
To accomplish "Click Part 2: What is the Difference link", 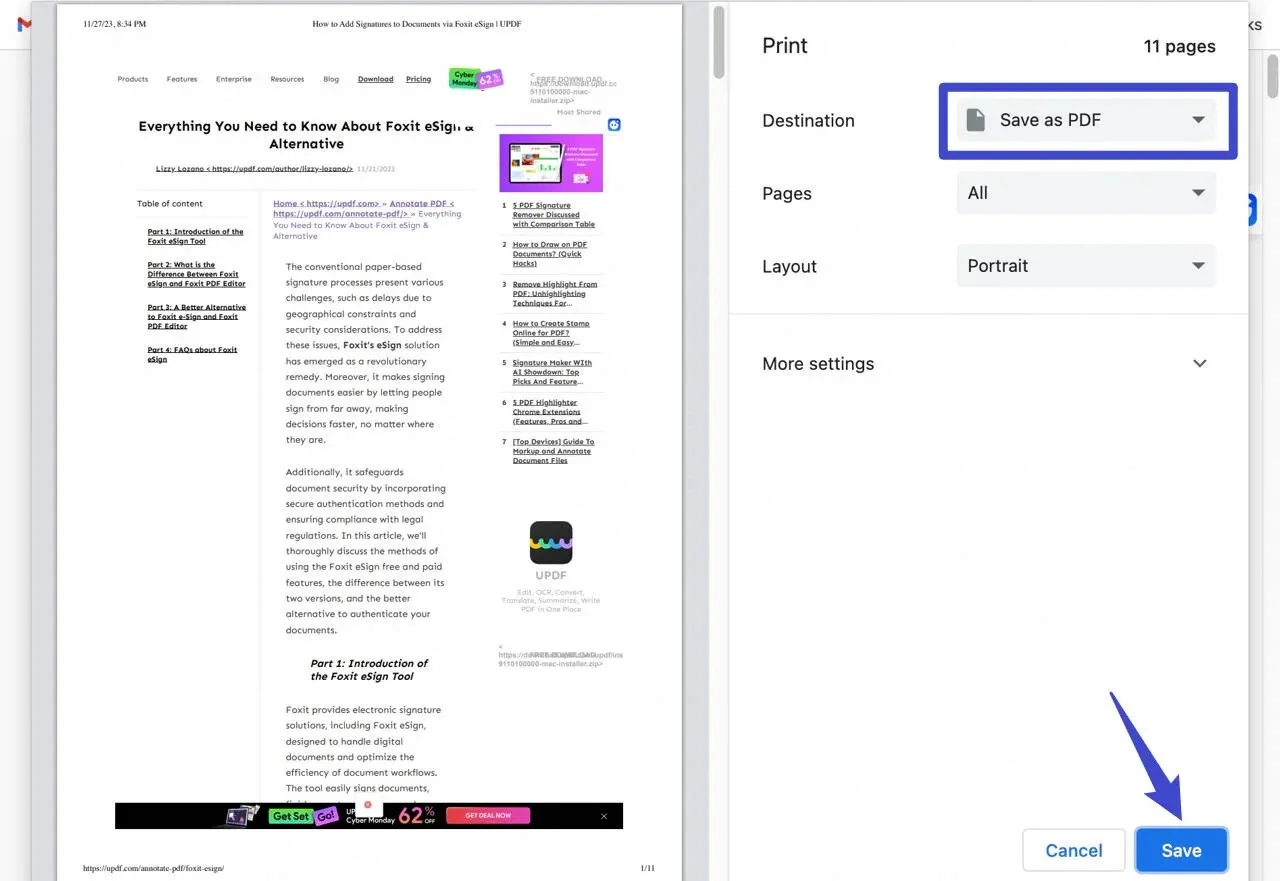I will click(x=196, y=275).
